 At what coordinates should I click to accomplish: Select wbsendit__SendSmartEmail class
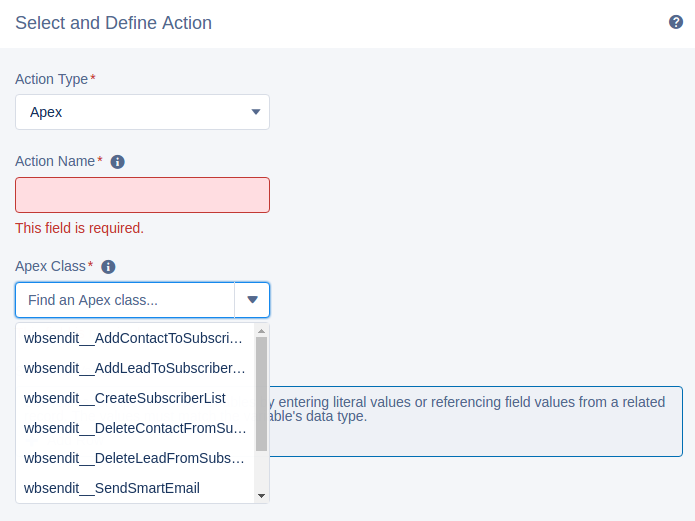pyautogui.click(x=112, y=488)
